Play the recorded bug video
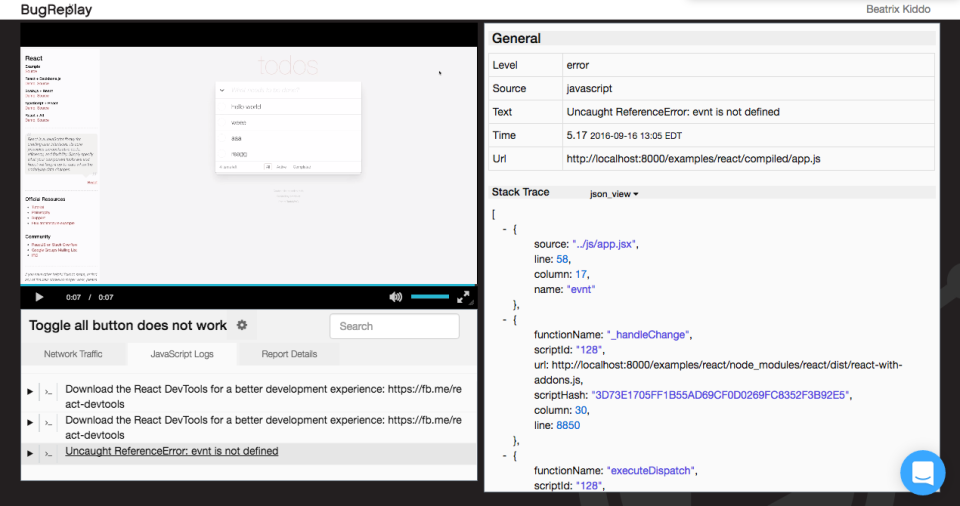The width and height of the screenshot is (960, 506). point(39,297)
